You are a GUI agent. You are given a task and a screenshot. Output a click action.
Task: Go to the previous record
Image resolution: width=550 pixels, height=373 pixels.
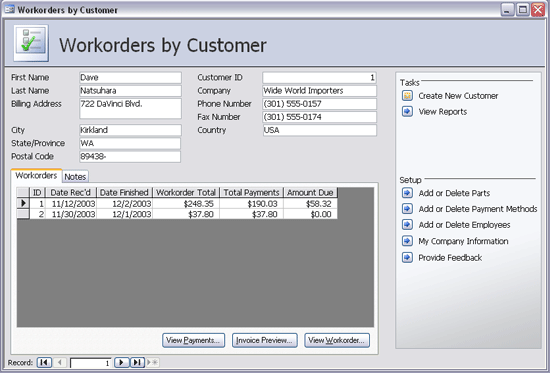point(60,362)
